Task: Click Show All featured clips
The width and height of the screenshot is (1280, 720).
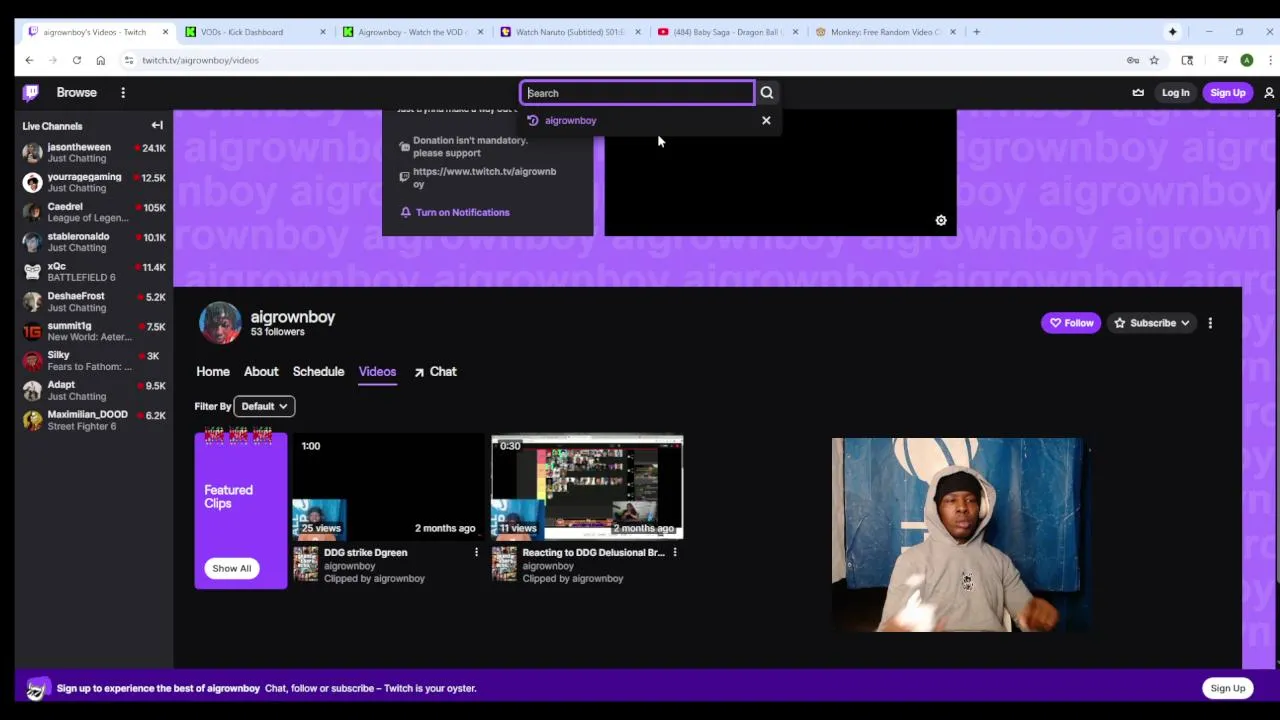Action: (x=231, y=568)
